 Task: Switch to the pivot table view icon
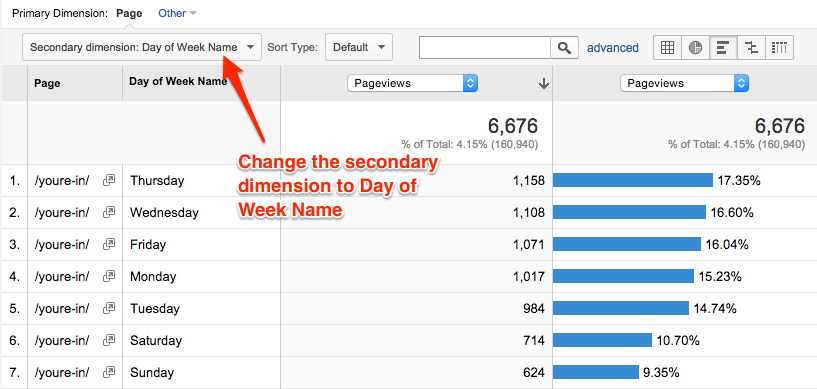779,47
